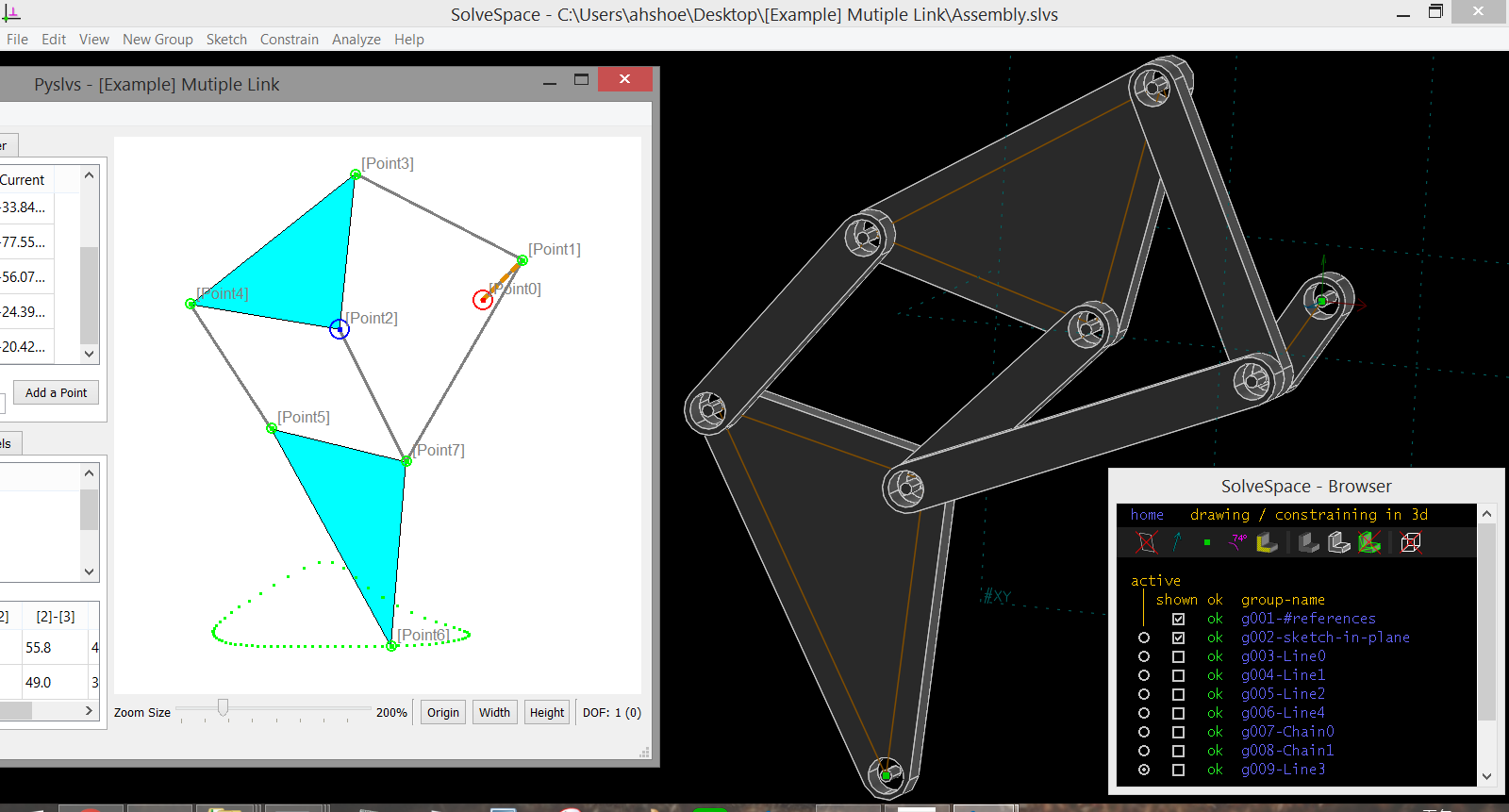Click right arrow of bottom table horizontal scrollbar

(x=90, y=711)
